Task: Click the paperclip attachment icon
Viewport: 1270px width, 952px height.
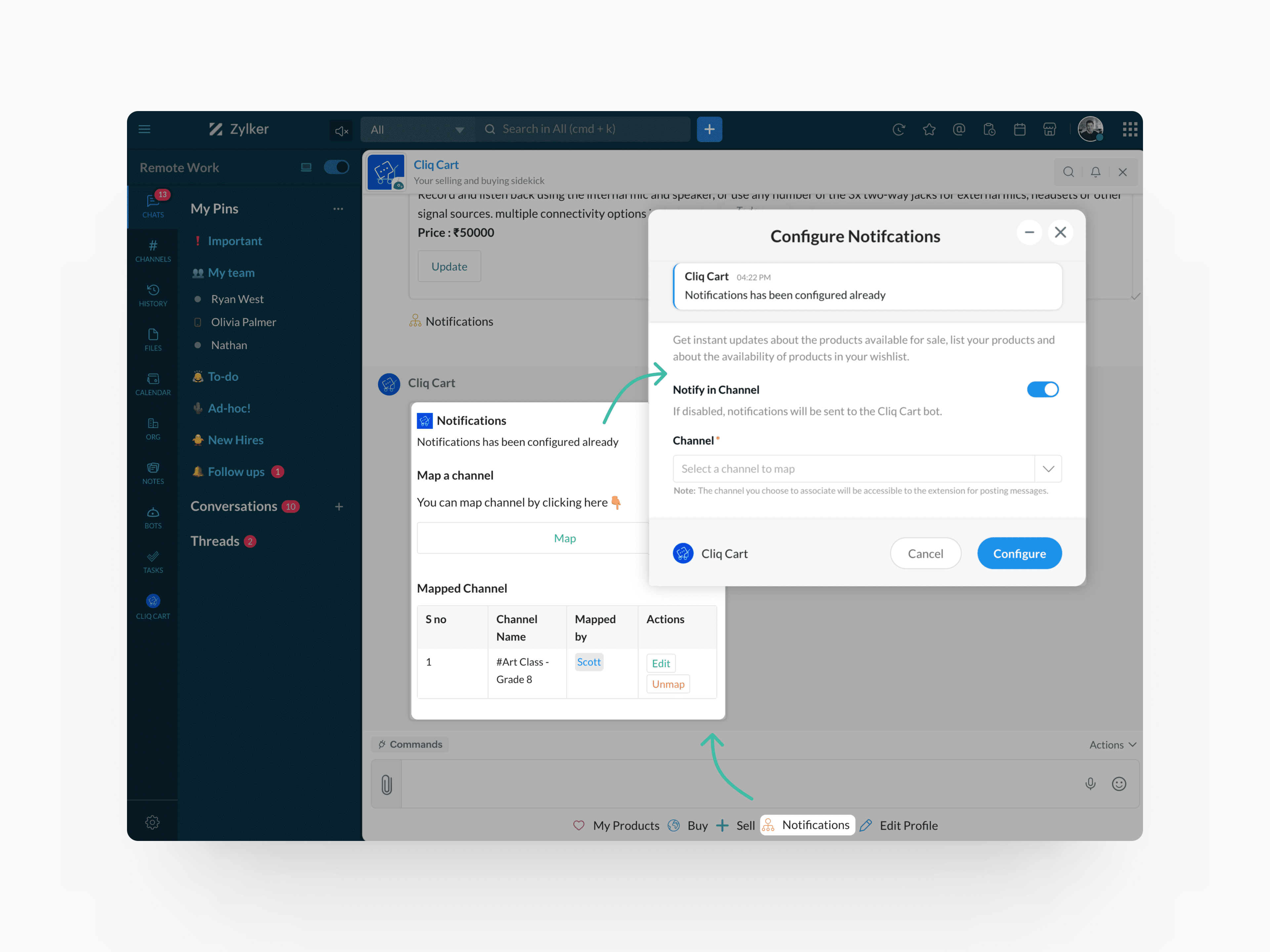Action: pos(386,784)
